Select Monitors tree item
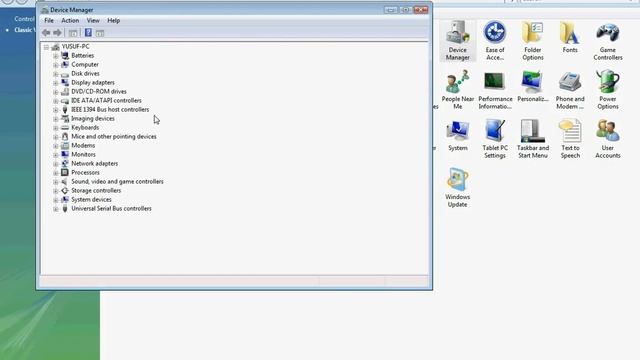This screenshot has width=640, height=360. (x=83, y=154)
